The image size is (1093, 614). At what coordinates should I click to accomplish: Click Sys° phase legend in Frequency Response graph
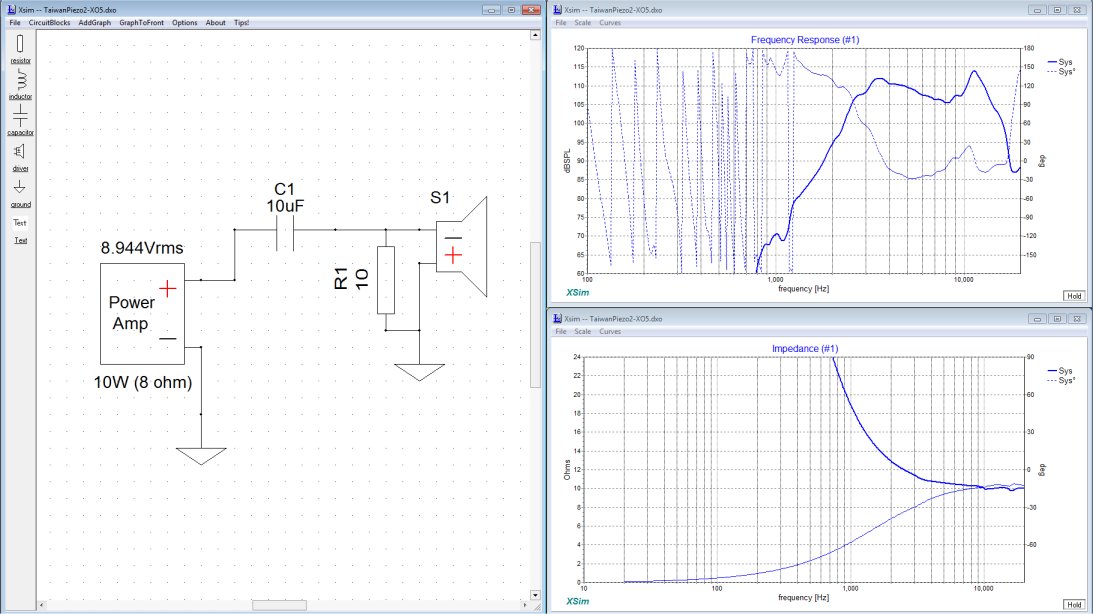(1061, 72)
